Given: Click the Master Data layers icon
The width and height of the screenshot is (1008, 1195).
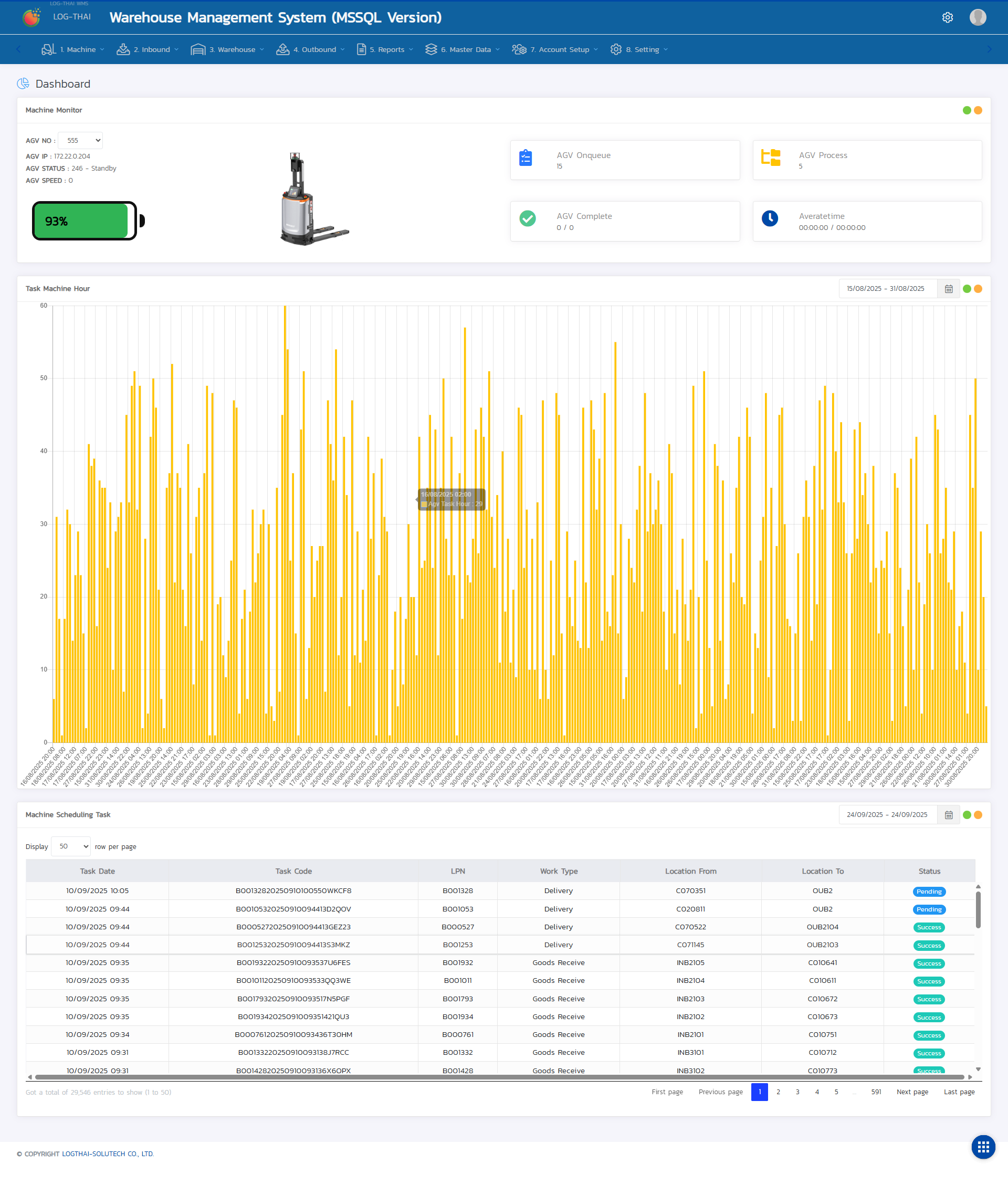Looking at the screenshot, I should pyautogui.click(x=431, y=49).
